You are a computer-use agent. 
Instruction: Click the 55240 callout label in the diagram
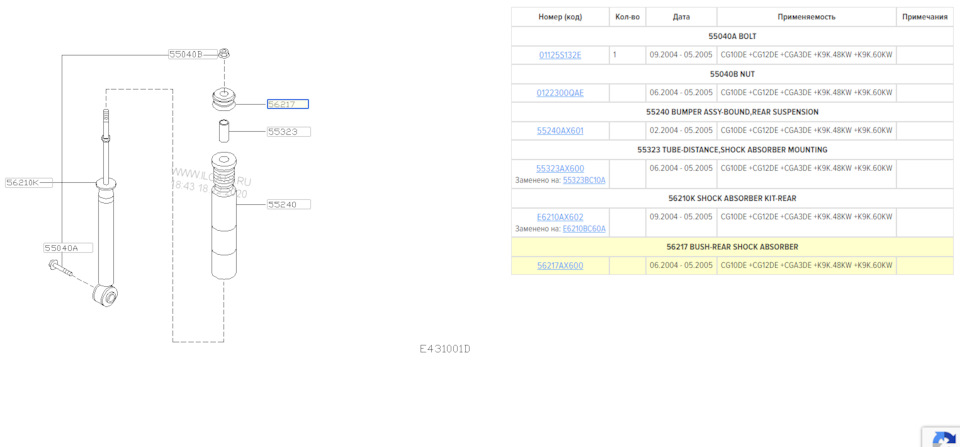coord(289,205)
